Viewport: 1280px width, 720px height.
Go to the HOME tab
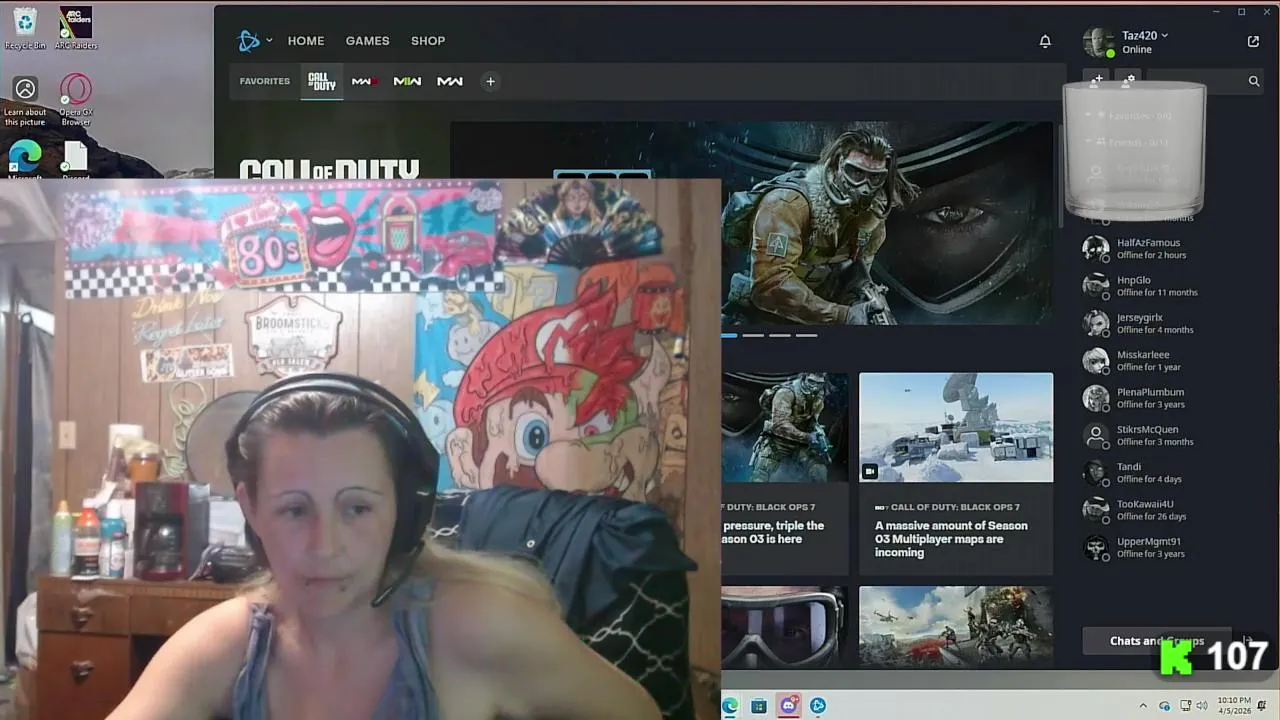(306, 41)
